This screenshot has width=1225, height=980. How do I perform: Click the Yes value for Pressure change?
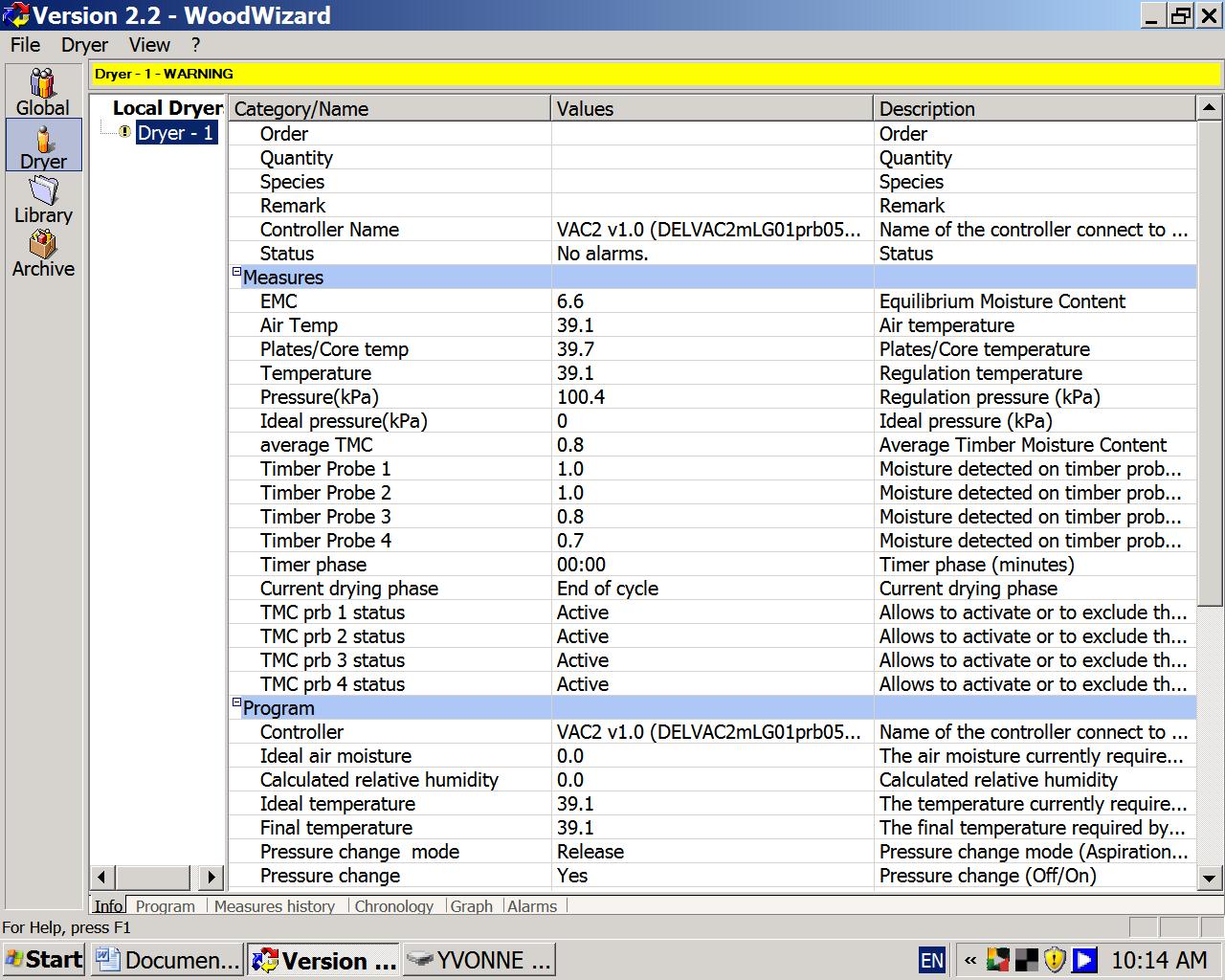tap(572, 876)
